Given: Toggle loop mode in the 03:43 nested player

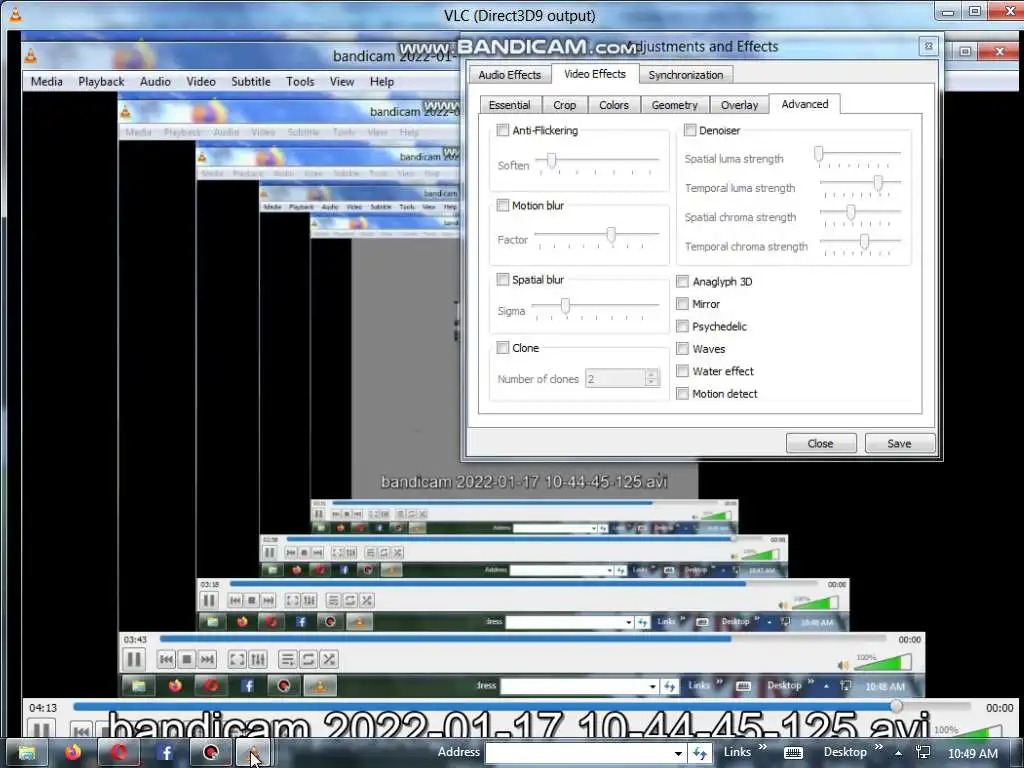Looking at the screenshot, I should point(308,660).
